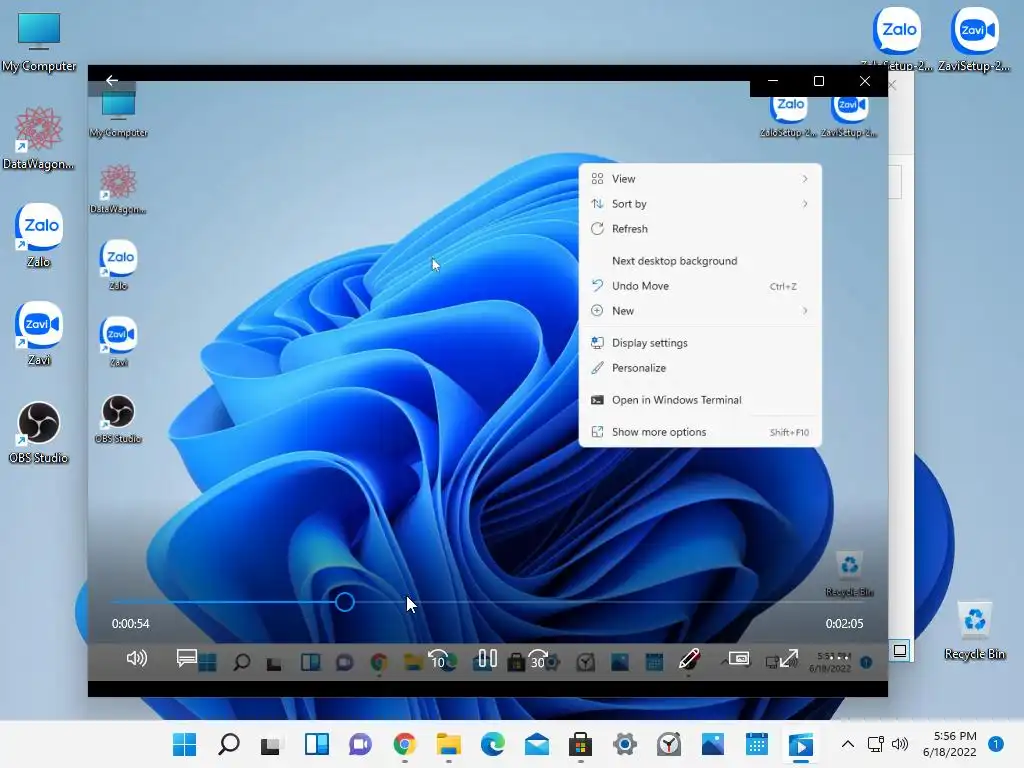Click the Movies & TV taskbar icon
Screen dimensions: 1024x768
click(x=801, y=744)
